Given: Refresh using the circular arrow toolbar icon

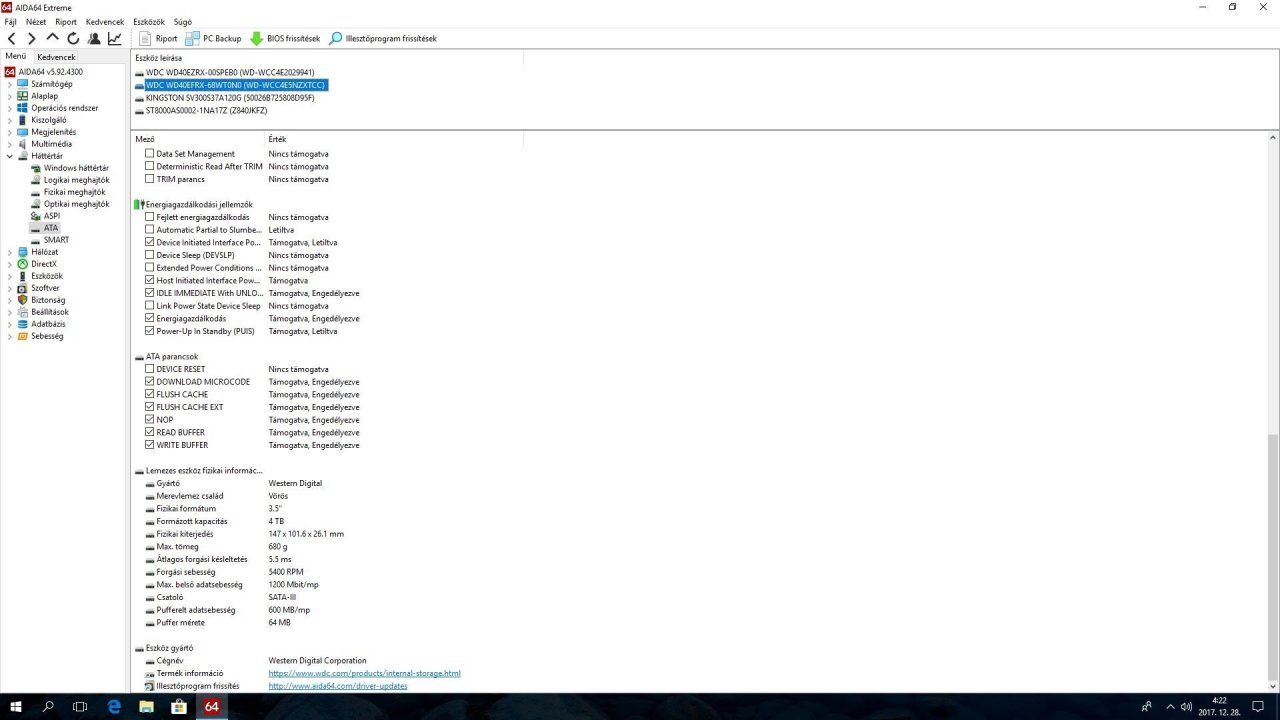Looking at the screenshot, I should [73, 38].
